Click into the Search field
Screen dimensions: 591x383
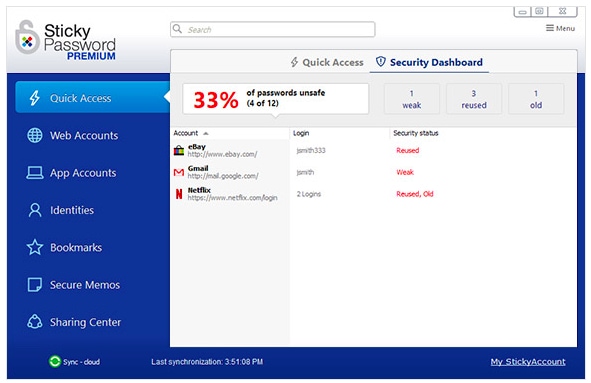point(273,29)
